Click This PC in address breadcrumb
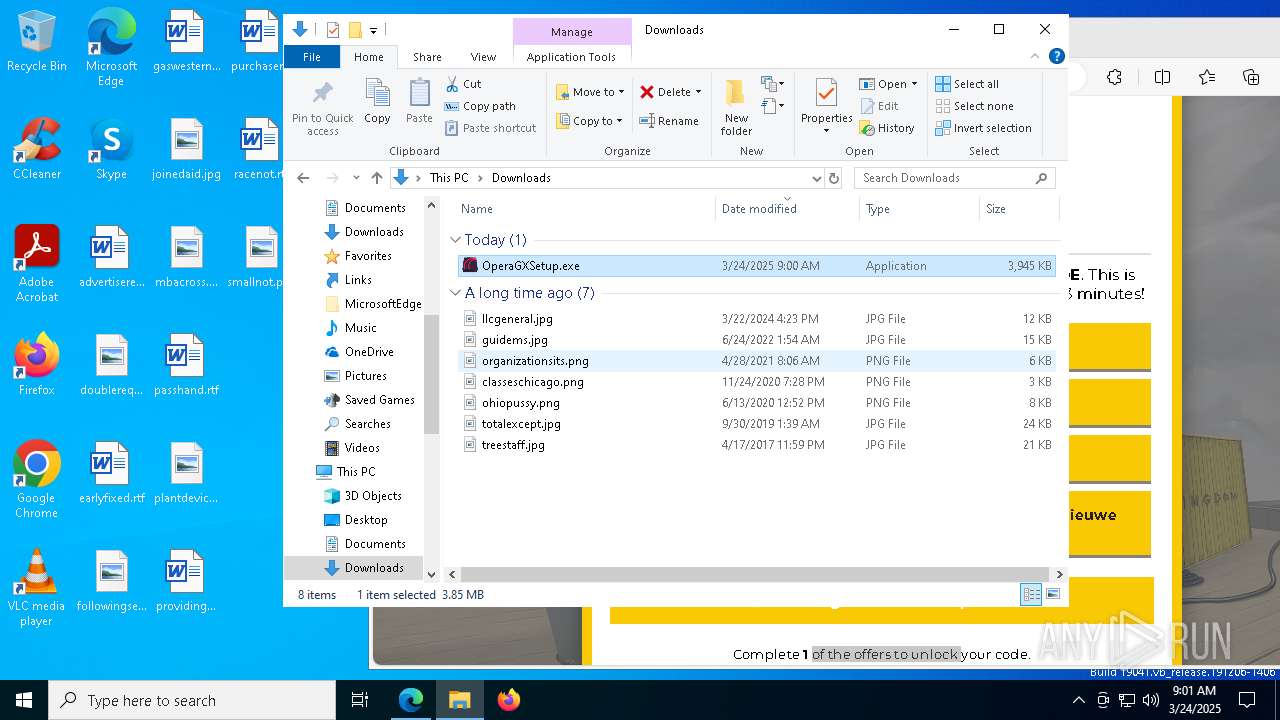 pos(449,178)
